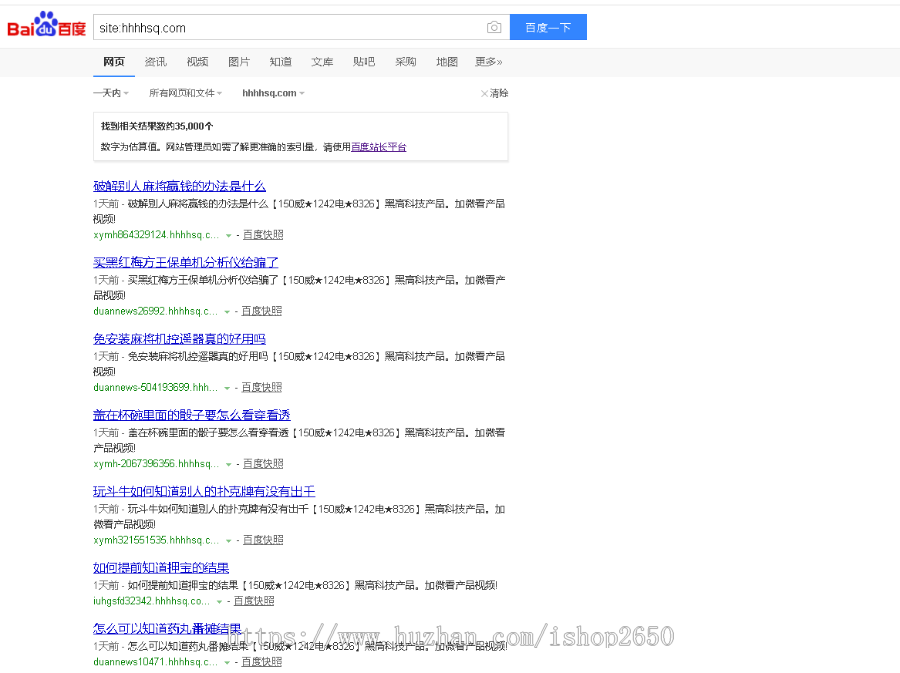Open result 免安装麻将机控遥器真的好用吗
Viewport: 900px width, 673px height.
[179, 339]
